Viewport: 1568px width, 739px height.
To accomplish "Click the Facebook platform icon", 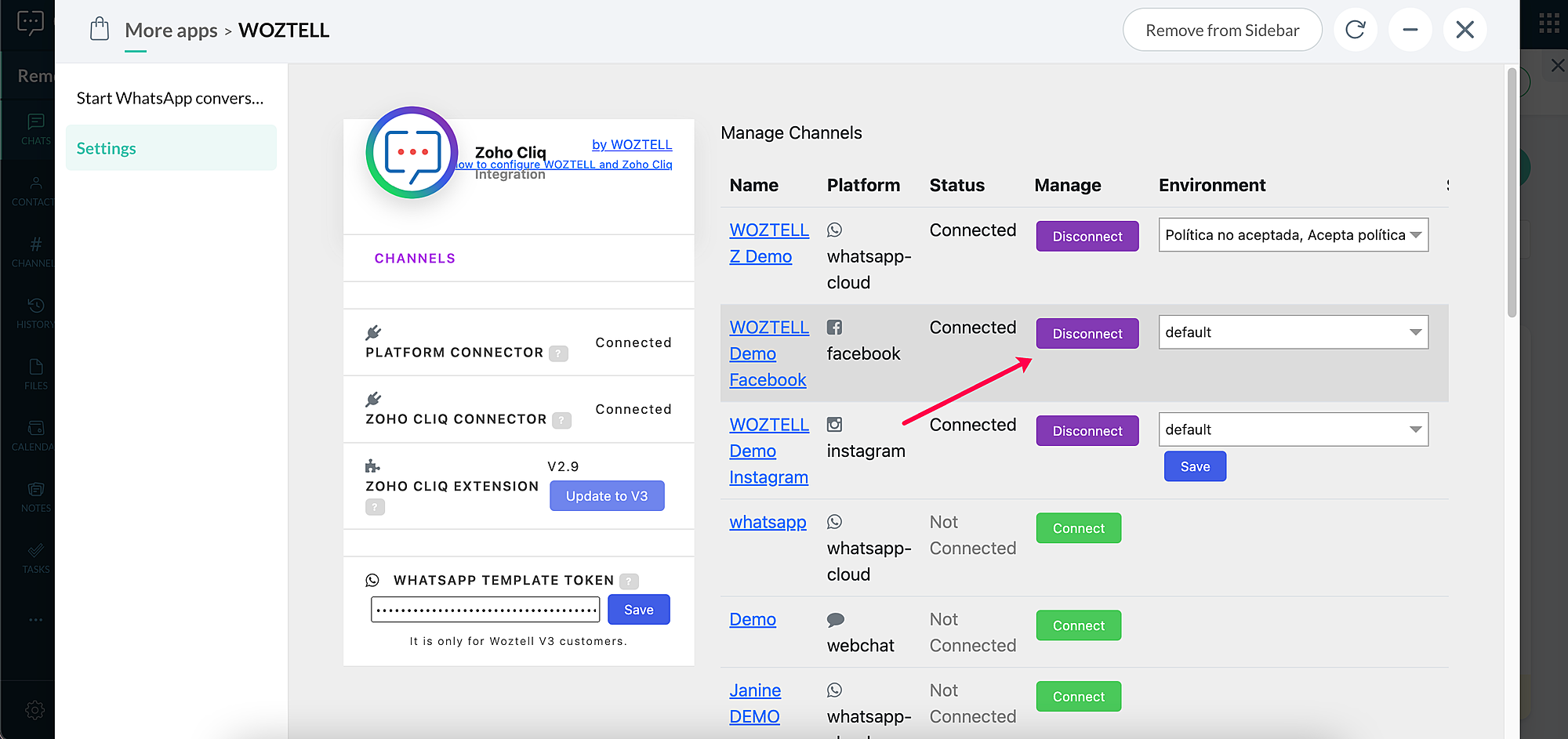I will point(834,328).
